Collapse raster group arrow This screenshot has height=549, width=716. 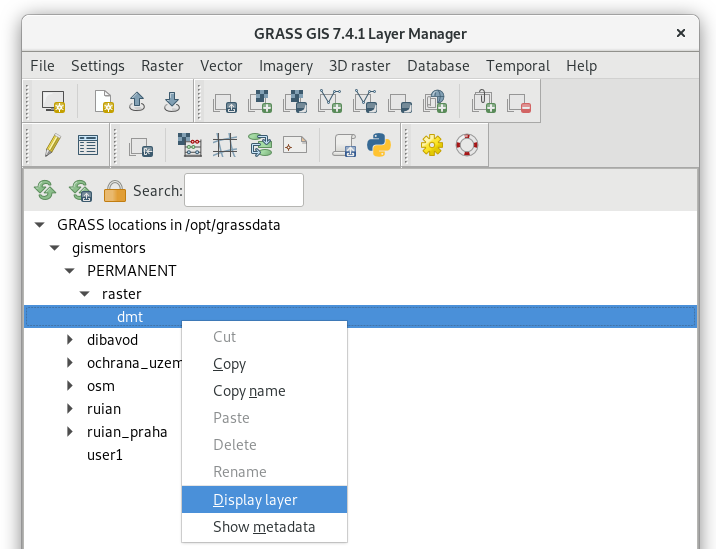coord(85,294)
